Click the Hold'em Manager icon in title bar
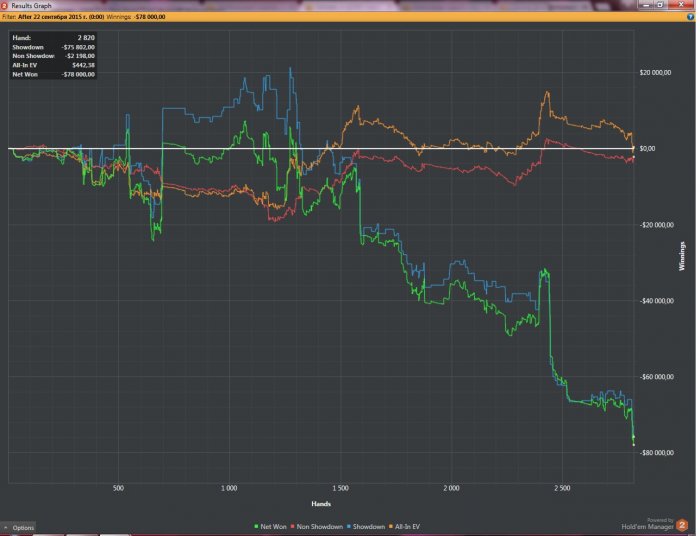This screenshot has width=700, height=536. [x=5, y=5]
